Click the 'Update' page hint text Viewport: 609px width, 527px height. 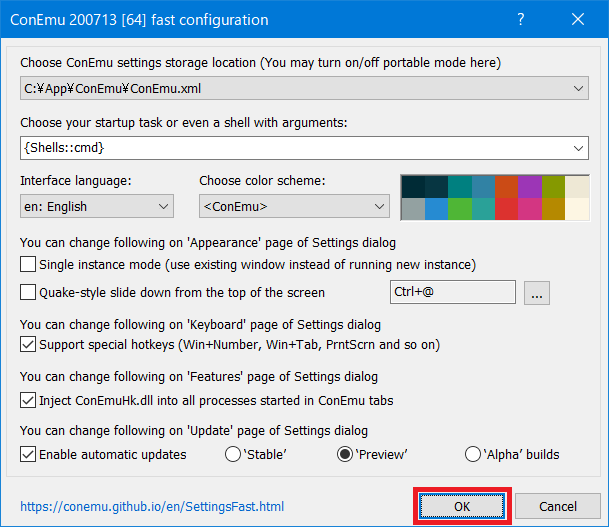pyautogui.click(x=194, y=430)
